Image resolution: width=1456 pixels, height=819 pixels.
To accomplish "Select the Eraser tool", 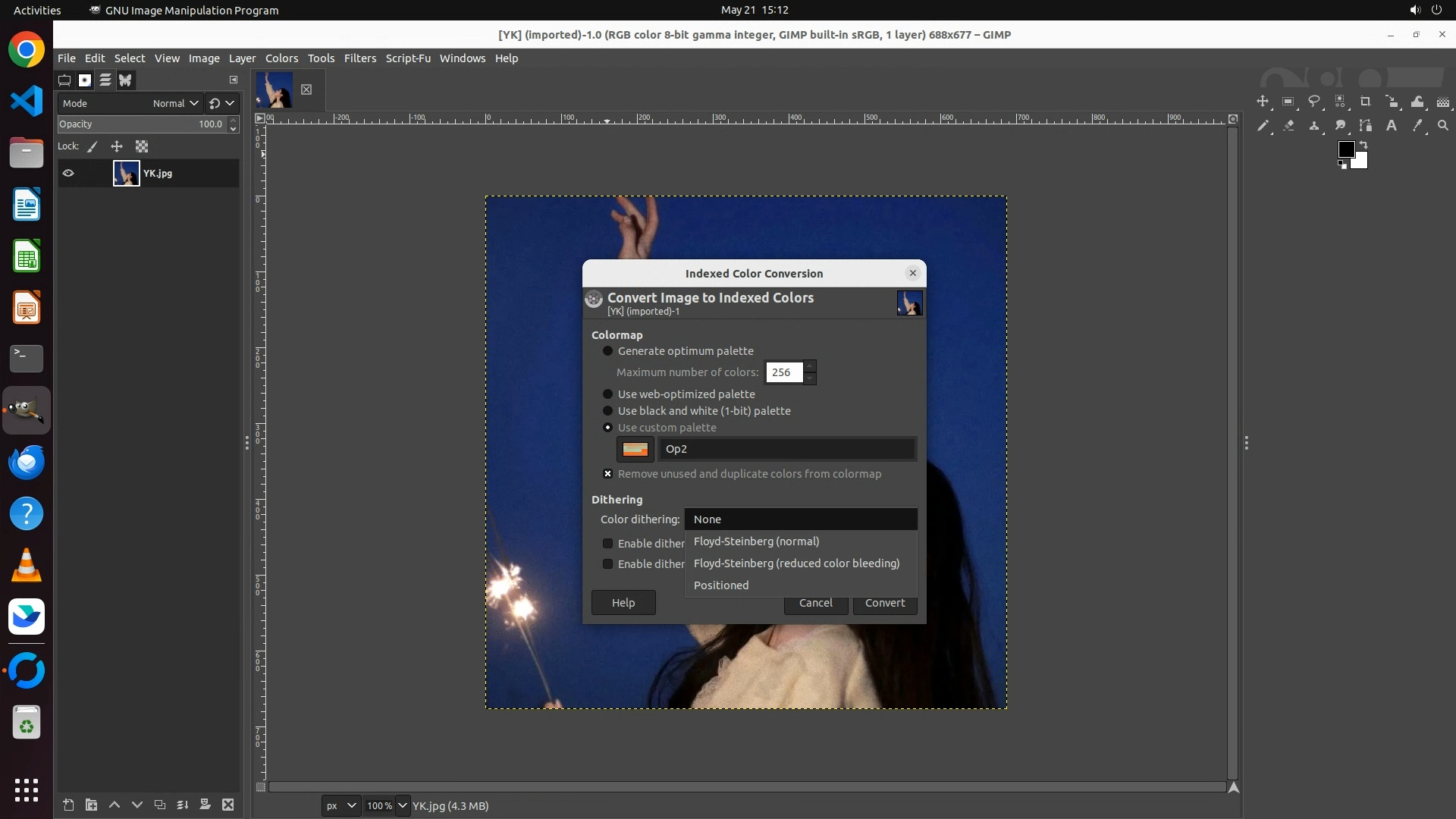I will (x=1288, y=126).
